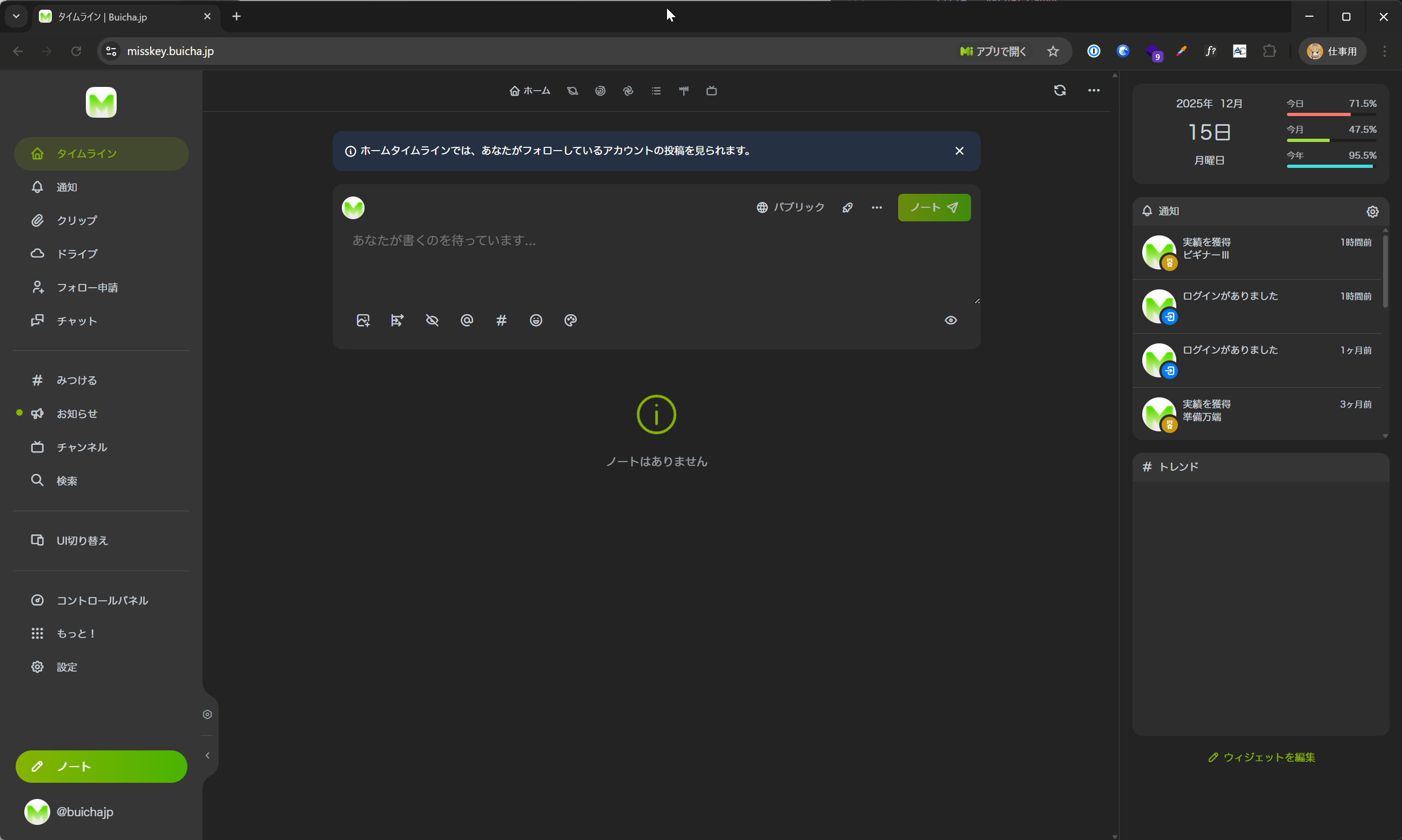Switch to the ホーム timeline tab
This screenshot has width=1402, height=840.
tap(529, 91)
